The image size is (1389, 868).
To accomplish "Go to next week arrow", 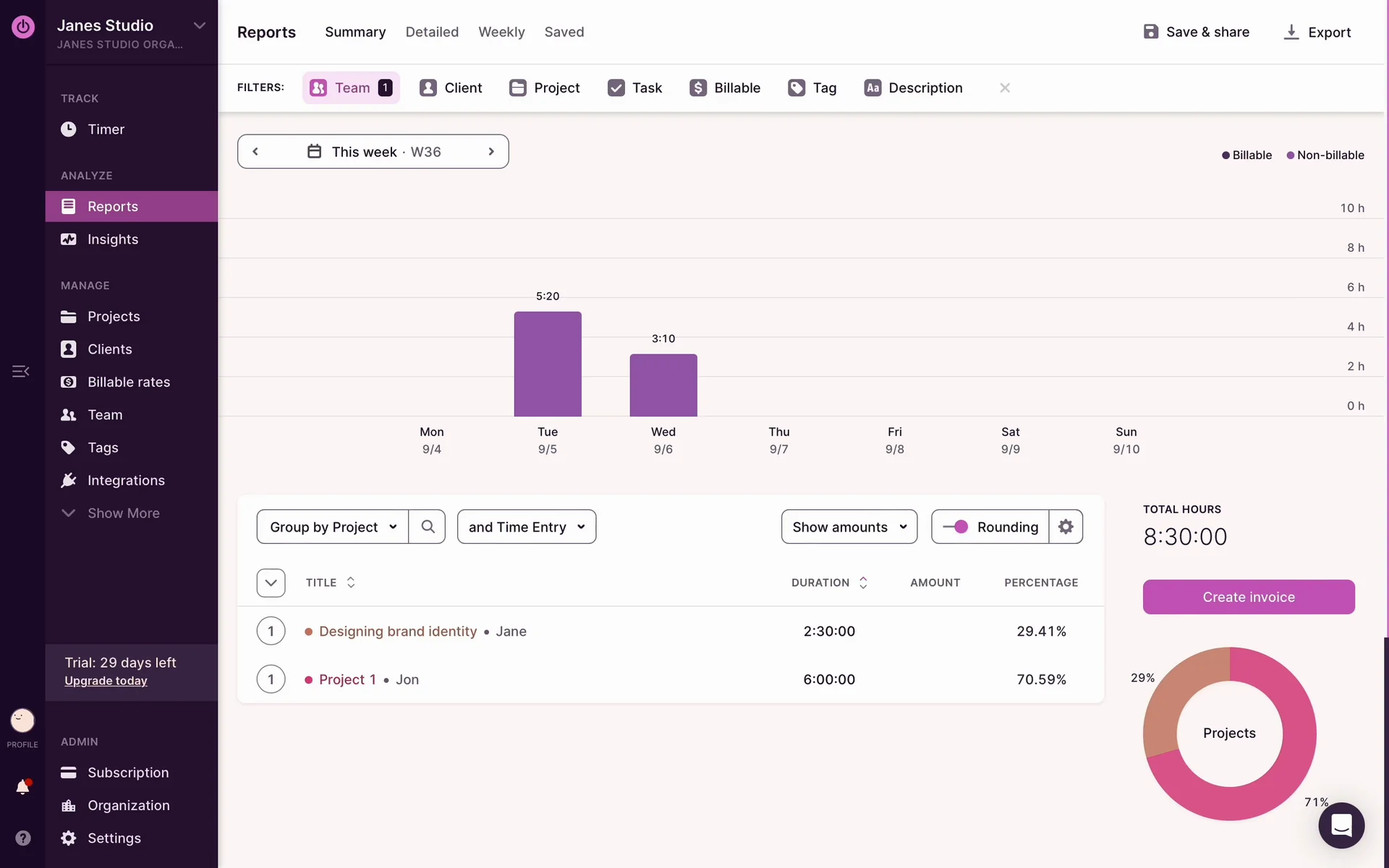I will click(x=491, y=152).
